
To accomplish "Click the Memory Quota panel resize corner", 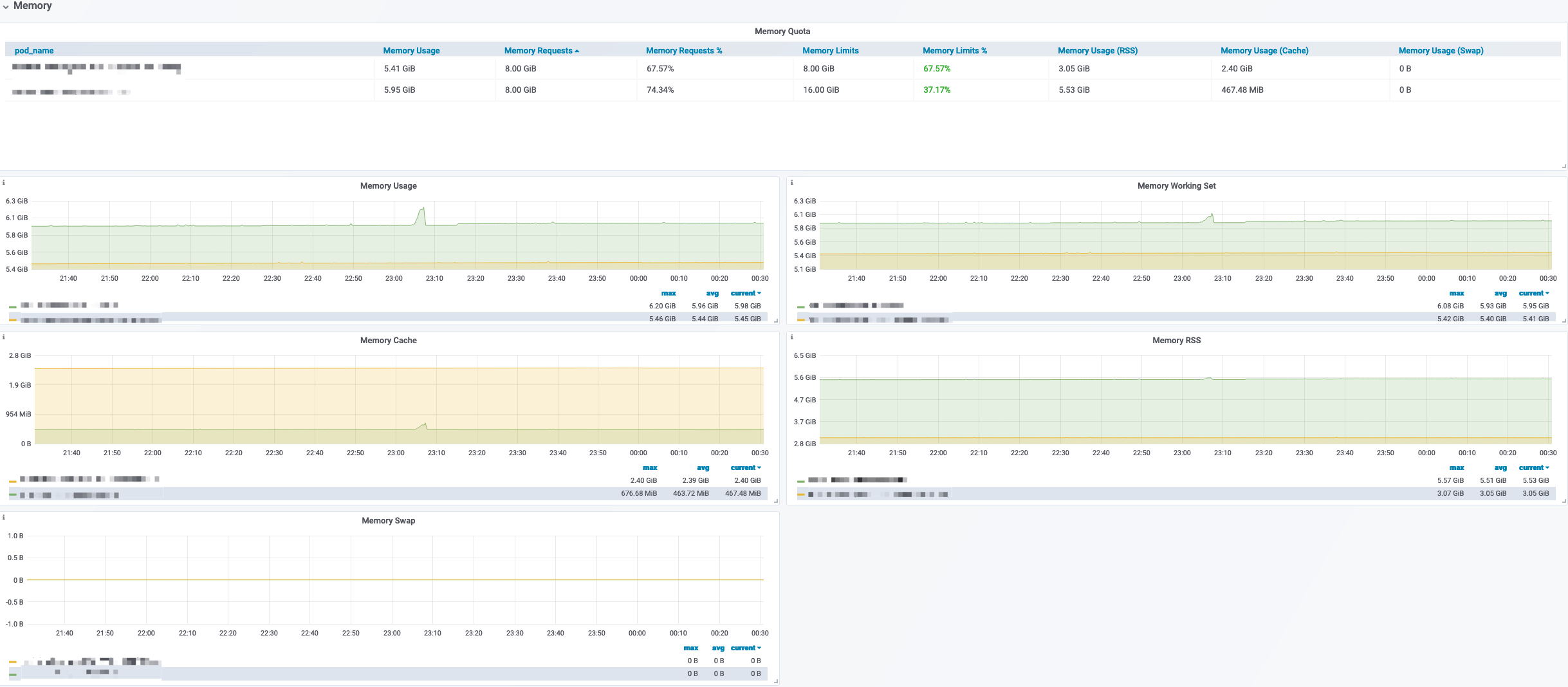I will point(1564,166).
